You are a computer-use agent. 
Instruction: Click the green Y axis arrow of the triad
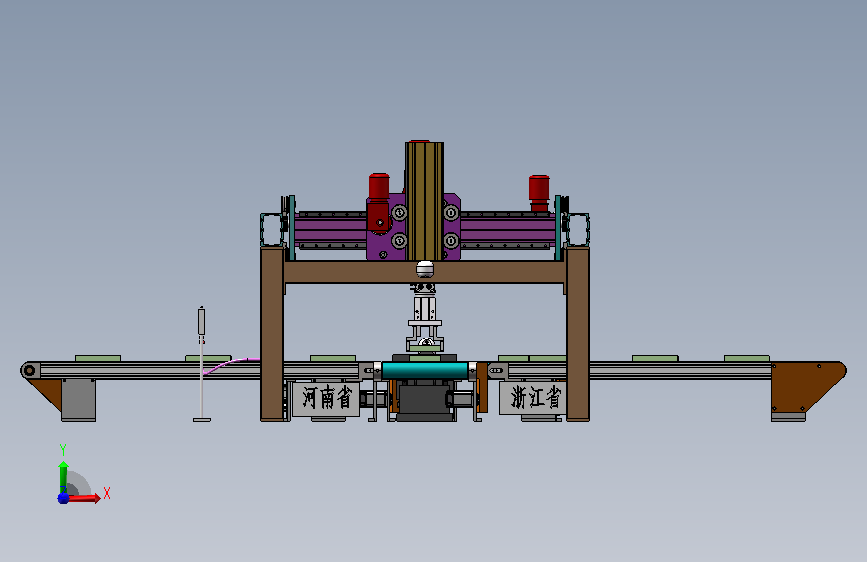click(x=64, y=477)
